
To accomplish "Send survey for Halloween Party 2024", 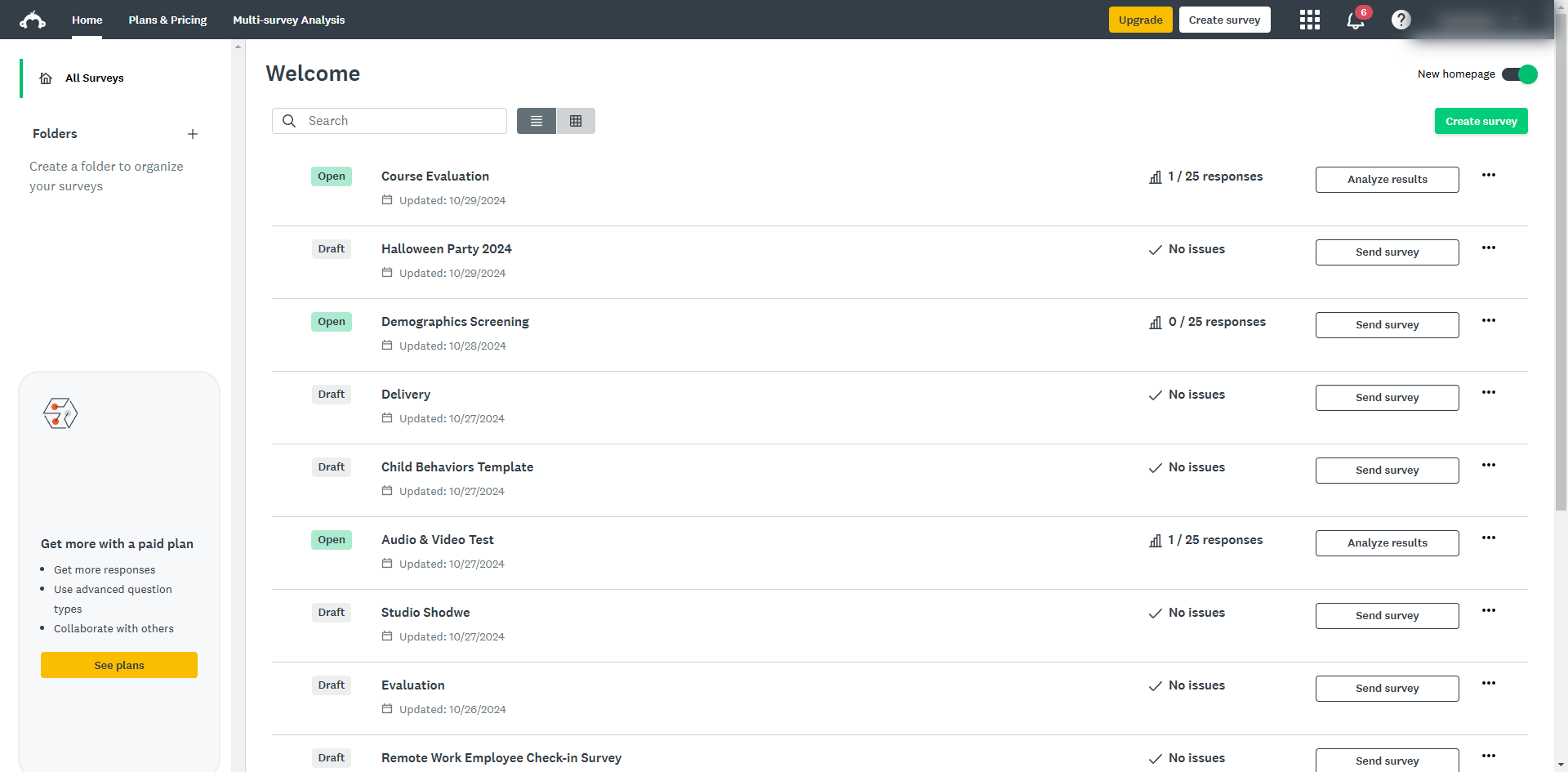I will tap(1387, 252).
